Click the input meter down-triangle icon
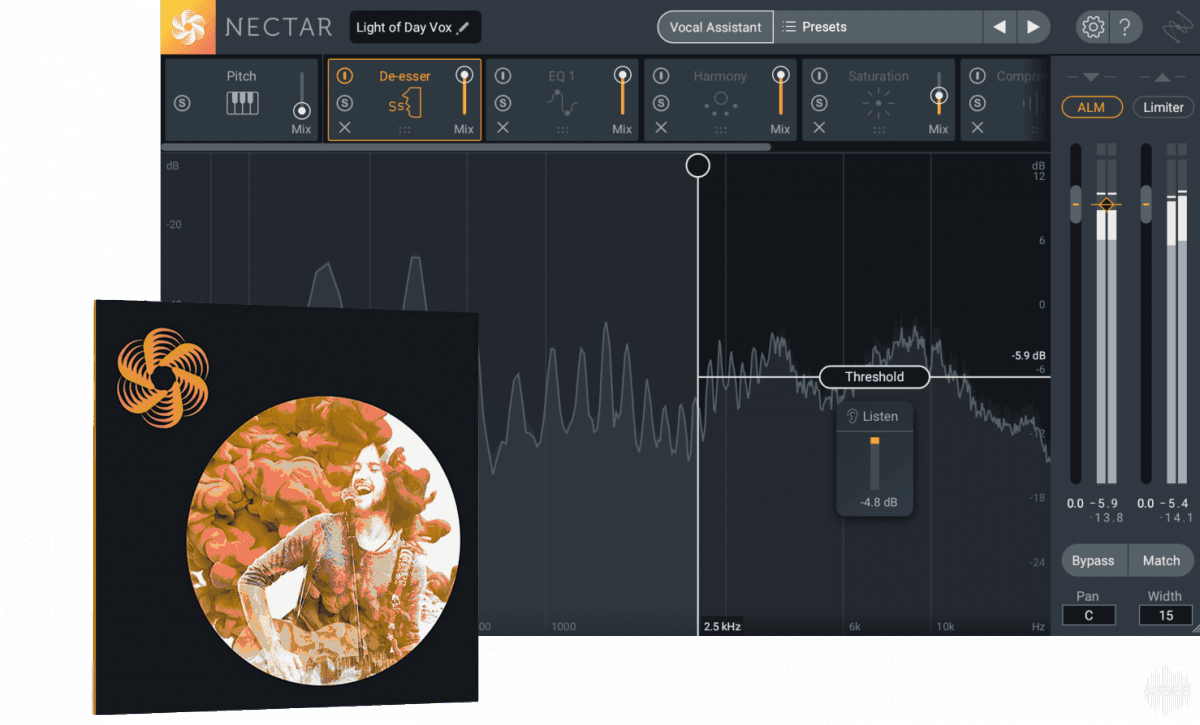 (x=1091, y=77)
